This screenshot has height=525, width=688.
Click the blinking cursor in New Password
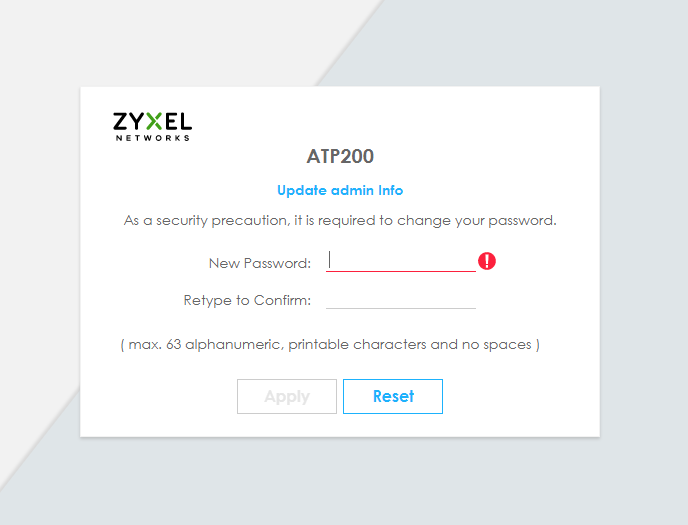point(329,261)
